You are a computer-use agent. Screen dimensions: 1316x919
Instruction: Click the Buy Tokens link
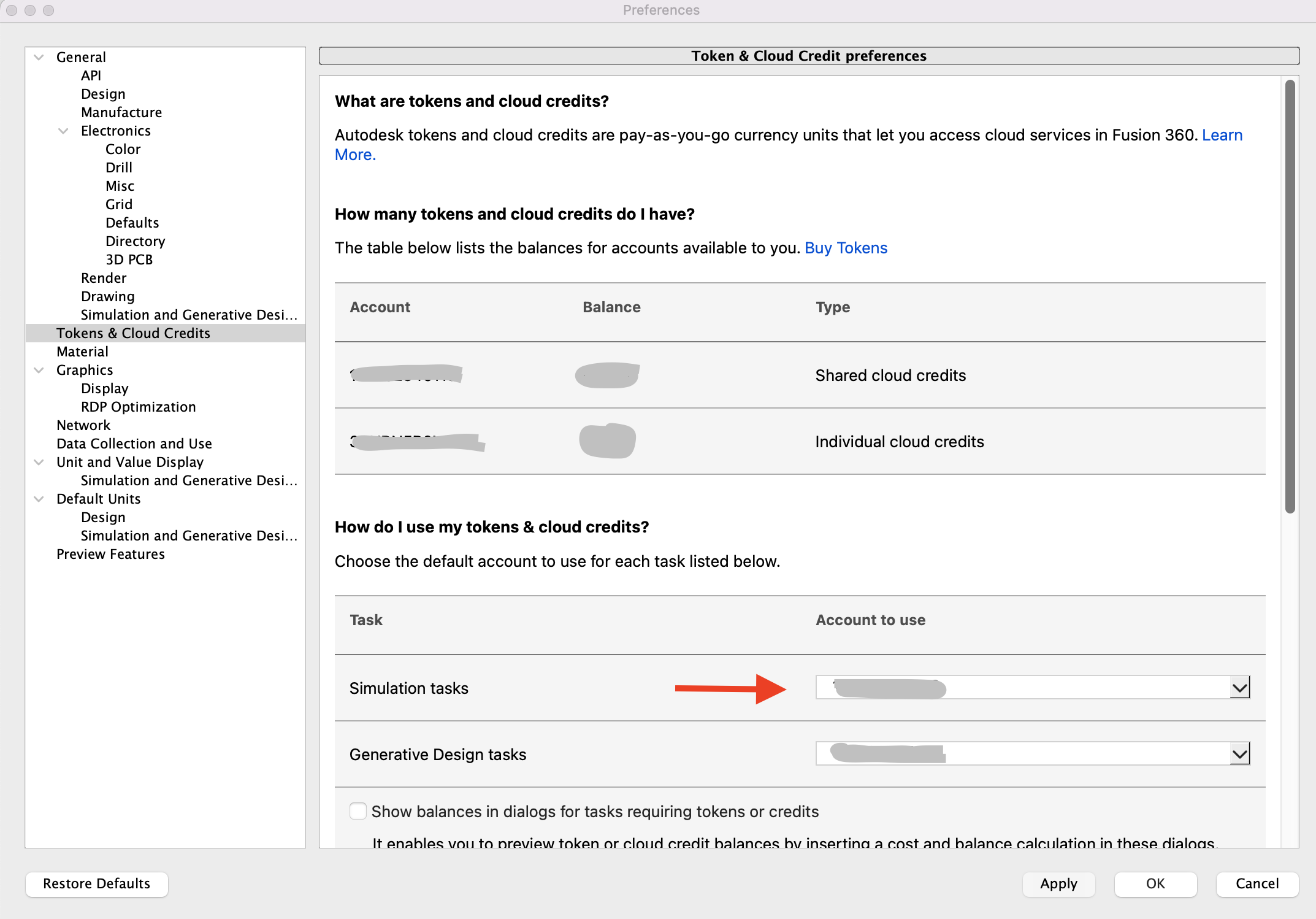pos(846,248)
